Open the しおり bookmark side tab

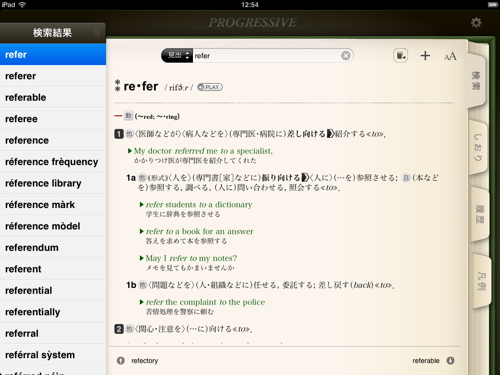(x=478, y=147)
